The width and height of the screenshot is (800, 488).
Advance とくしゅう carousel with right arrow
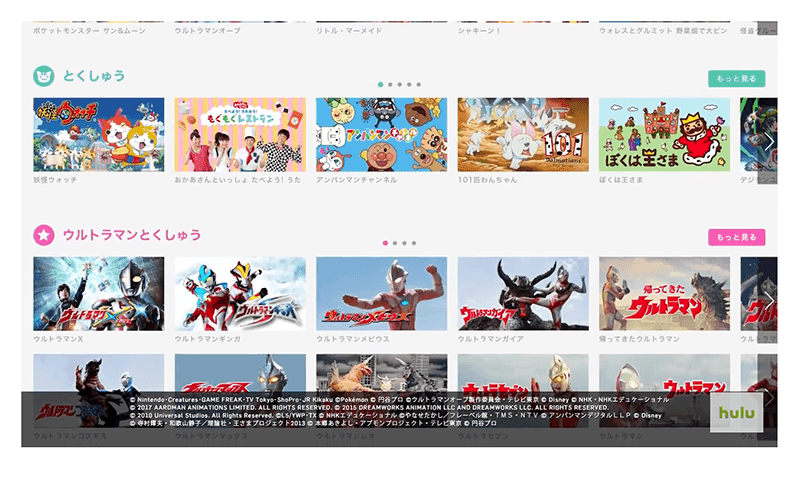tap(768, 141)
